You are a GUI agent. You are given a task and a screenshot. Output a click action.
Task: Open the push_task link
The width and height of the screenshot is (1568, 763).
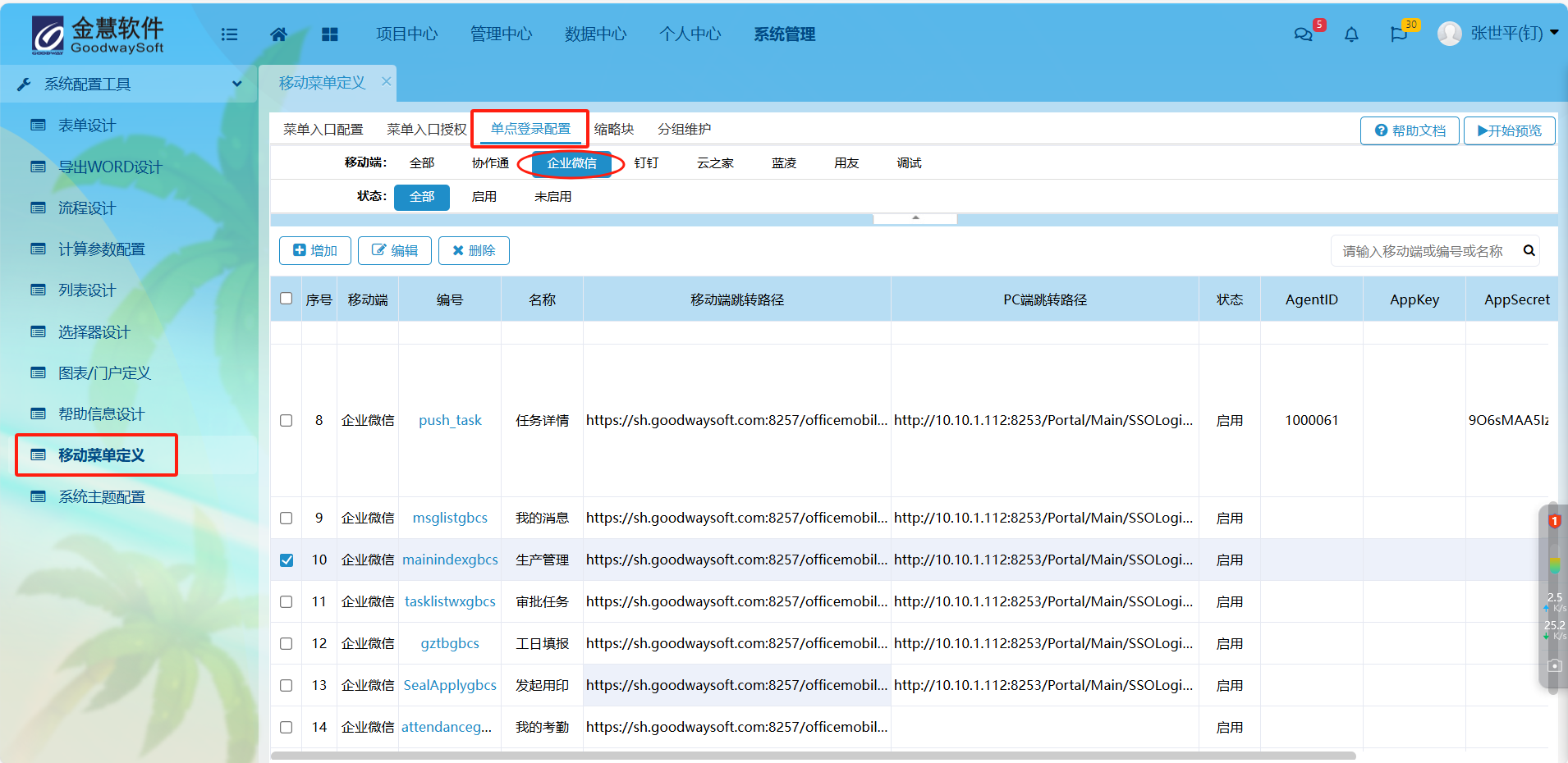(450, 420)
